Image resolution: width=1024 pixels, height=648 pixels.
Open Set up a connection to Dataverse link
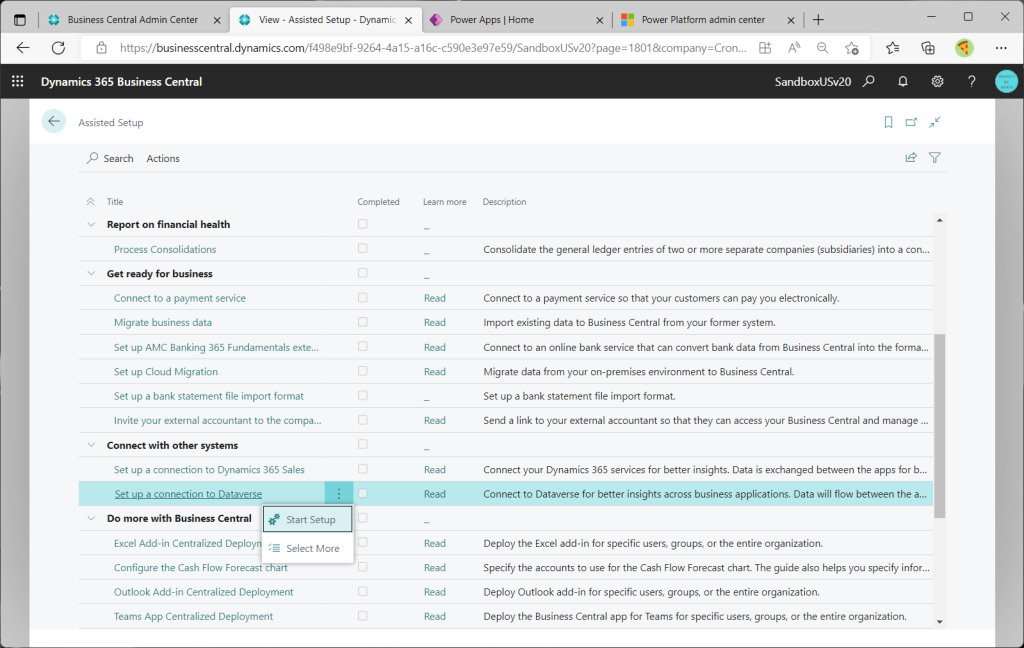click(188, 494)
